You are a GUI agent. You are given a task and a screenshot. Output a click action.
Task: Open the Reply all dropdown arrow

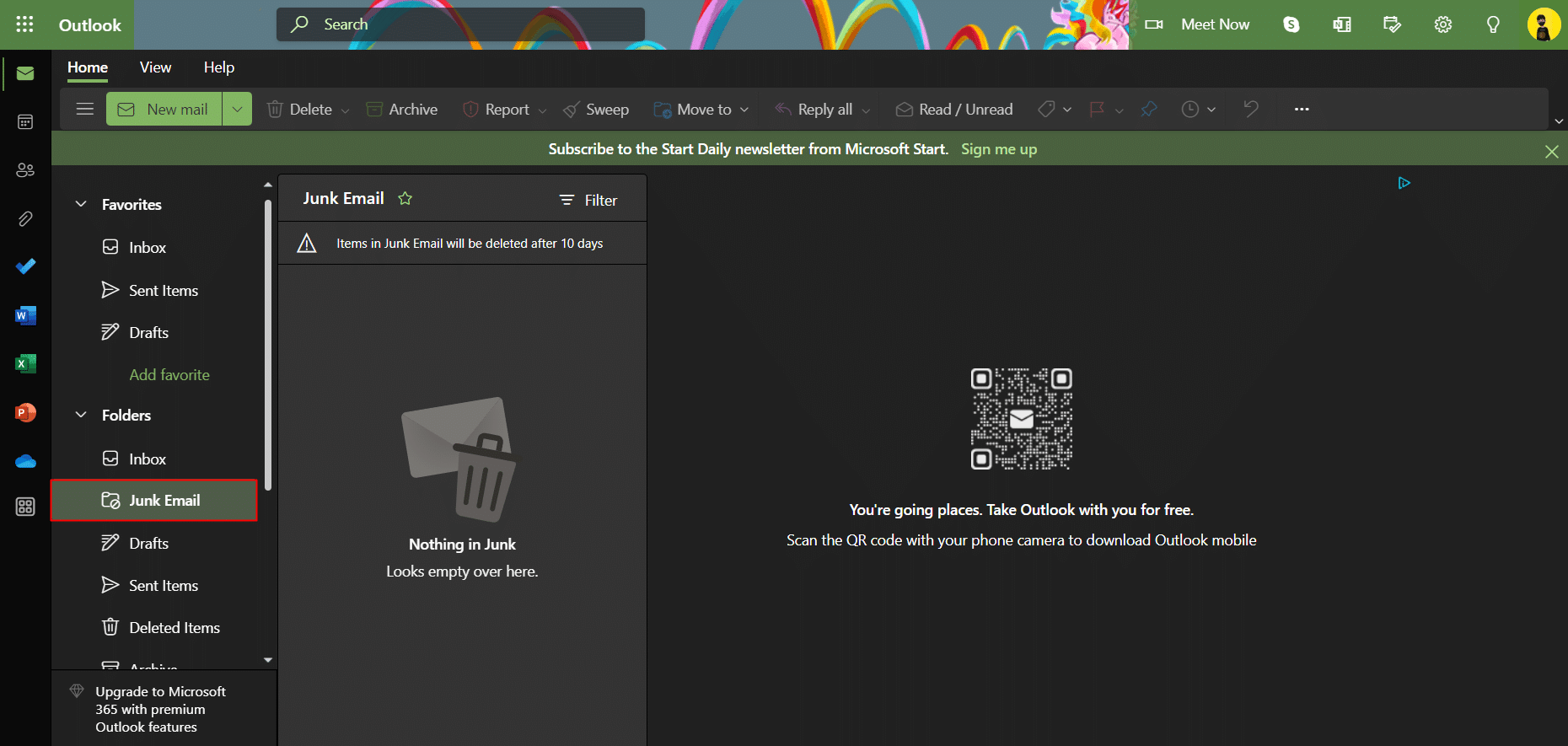click(866, 110)
